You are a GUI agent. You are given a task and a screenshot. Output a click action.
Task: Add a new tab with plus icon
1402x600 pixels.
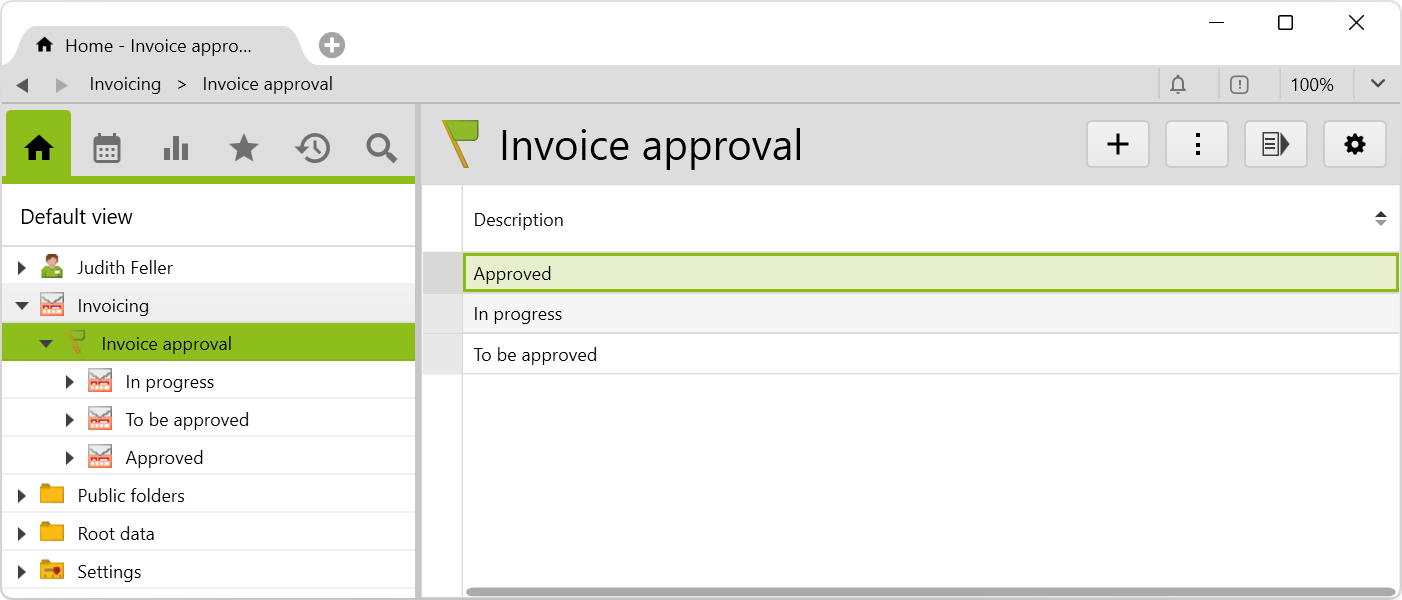click(332, 45)
